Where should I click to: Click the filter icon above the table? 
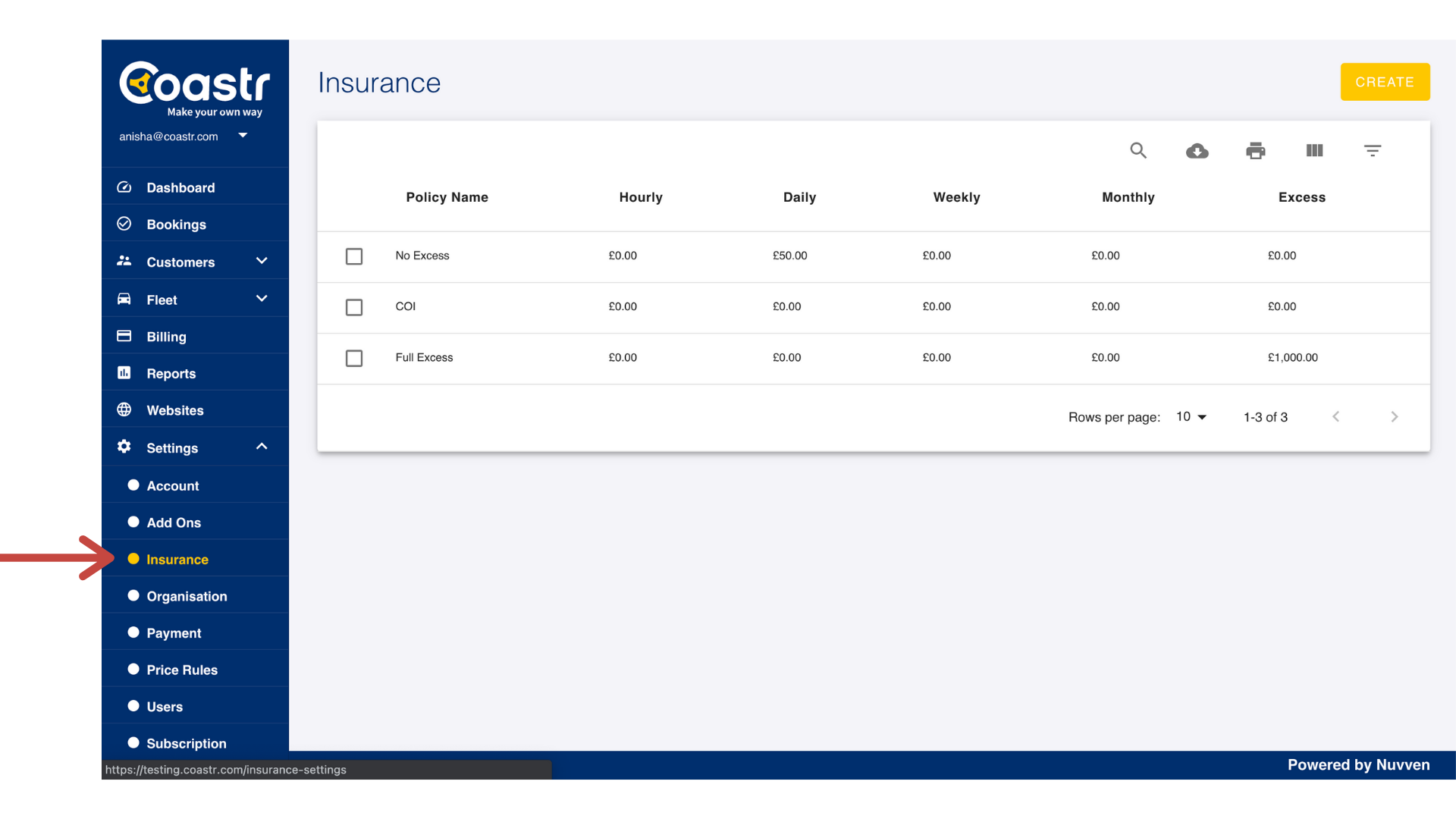1373,150
